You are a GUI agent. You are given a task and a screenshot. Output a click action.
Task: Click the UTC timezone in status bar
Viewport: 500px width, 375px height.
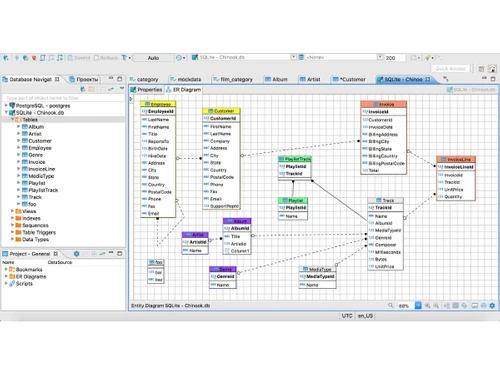tap(347, 316)
